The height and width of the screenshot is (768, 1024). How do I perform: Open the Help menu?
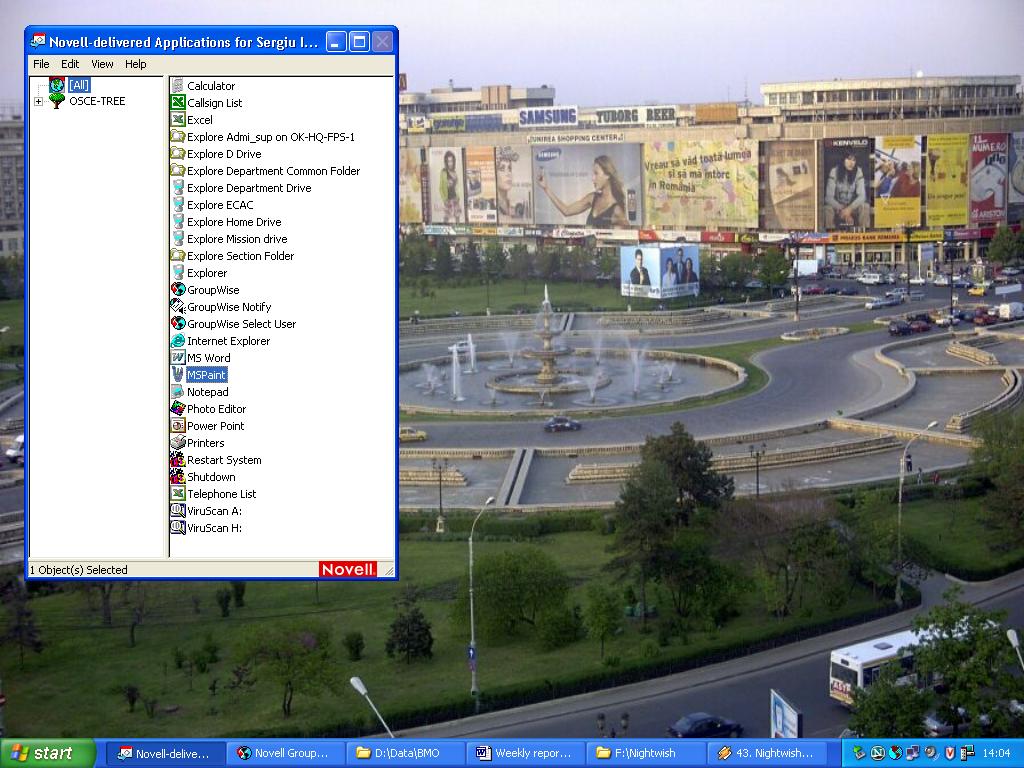point(135,64)
